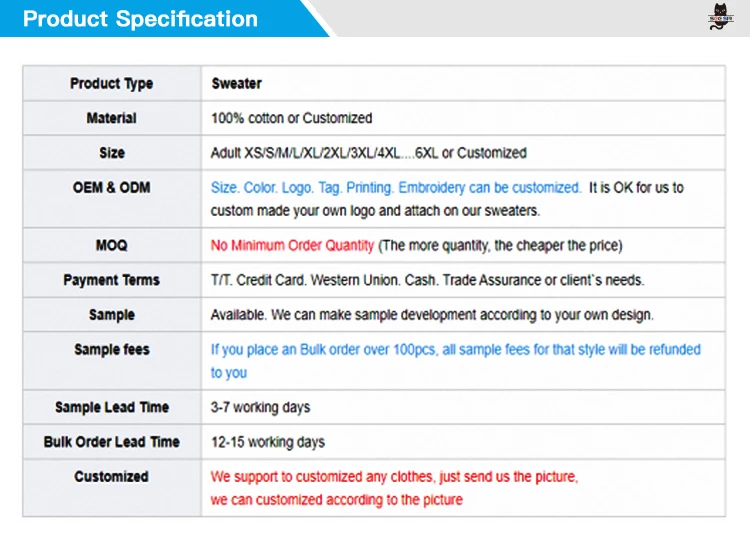
Task: Click red No Minimum Order Quantity text
Action: pyautogui.click(x=292, y=245)
